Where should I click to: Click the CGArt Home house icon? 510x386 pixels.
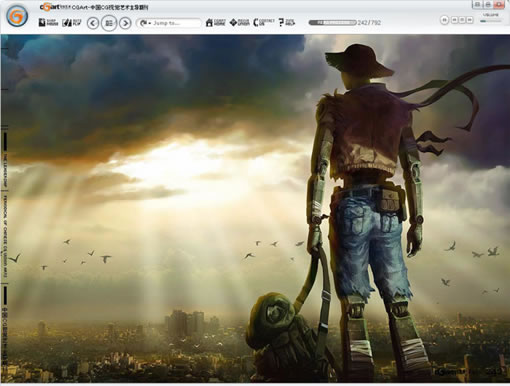pyautogui.click(x=215, y=22)
